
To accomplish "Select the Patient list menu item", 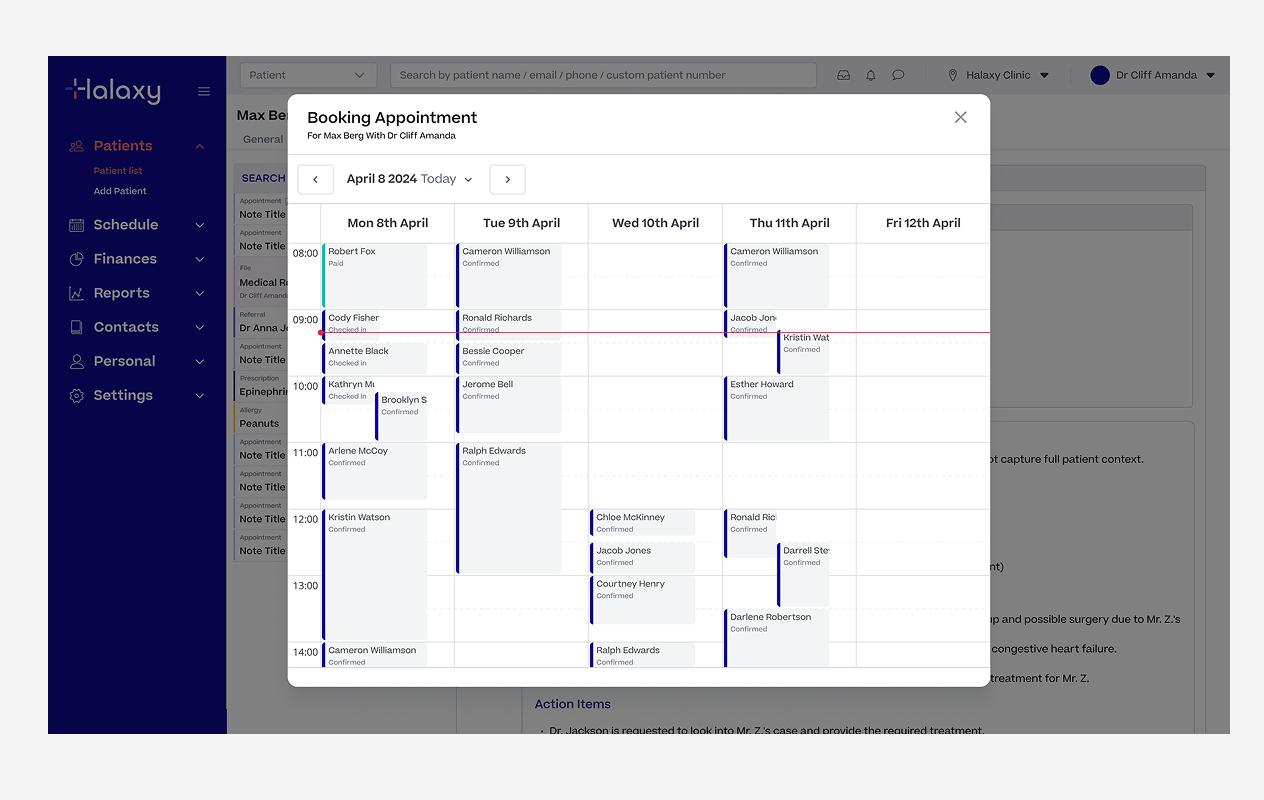I will pos(118,171).
